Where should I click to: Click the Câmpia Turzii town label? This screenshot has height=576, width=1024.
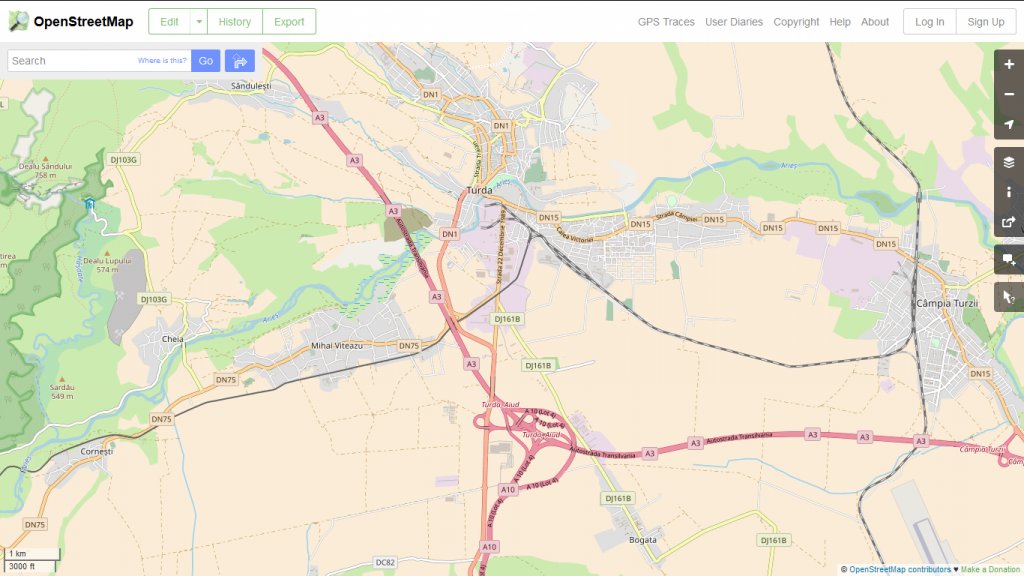coord(947,303)
